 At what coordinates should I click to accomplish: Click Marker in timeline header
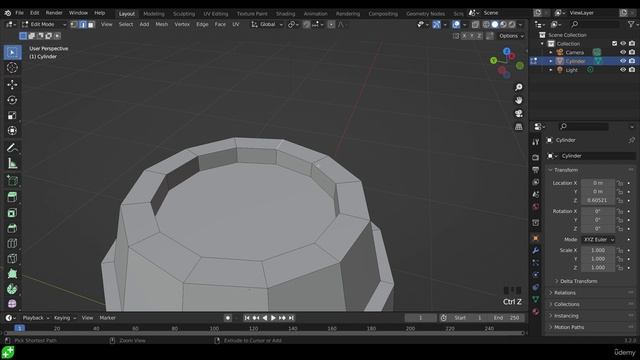[x=107, y=318]
